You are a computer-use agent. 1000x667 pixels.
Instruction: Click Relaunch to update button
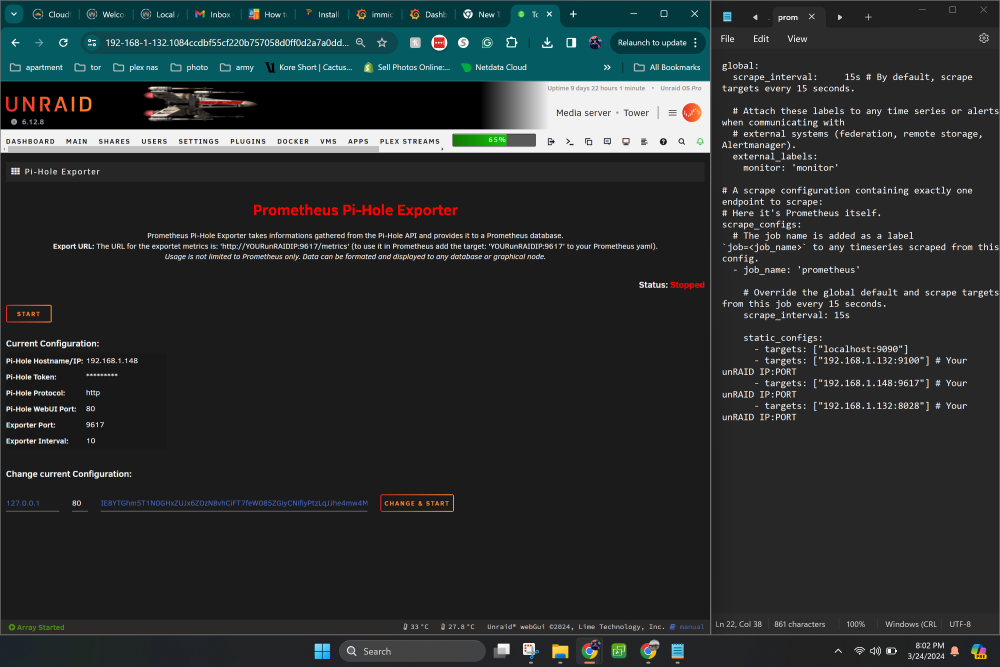[651, 43]
